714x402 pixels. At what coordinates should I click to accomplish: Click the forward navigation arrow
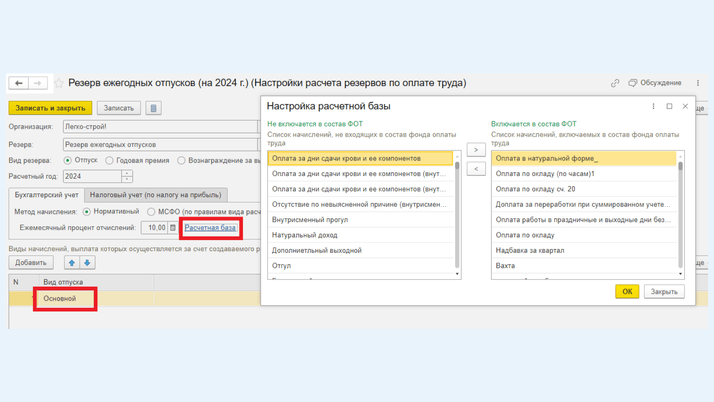click(37, 83)
